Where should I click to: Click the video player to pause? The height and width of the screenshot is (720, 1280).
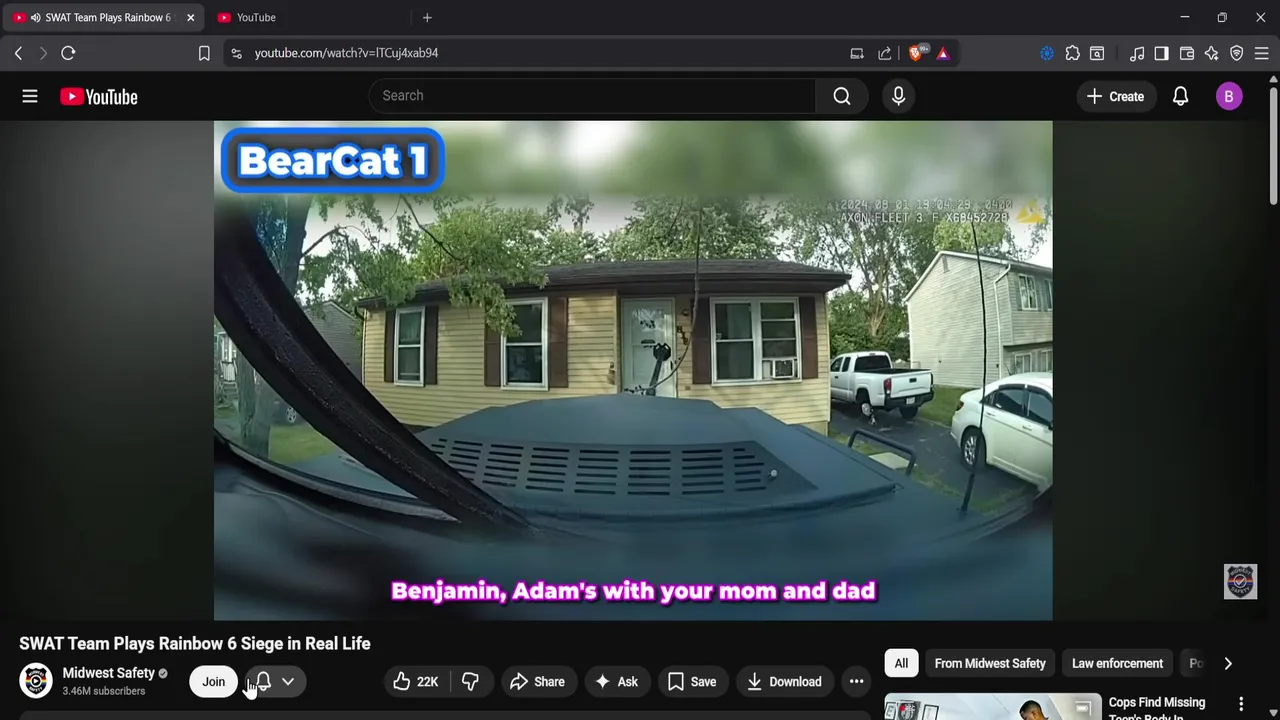click(x=633, y=370)
